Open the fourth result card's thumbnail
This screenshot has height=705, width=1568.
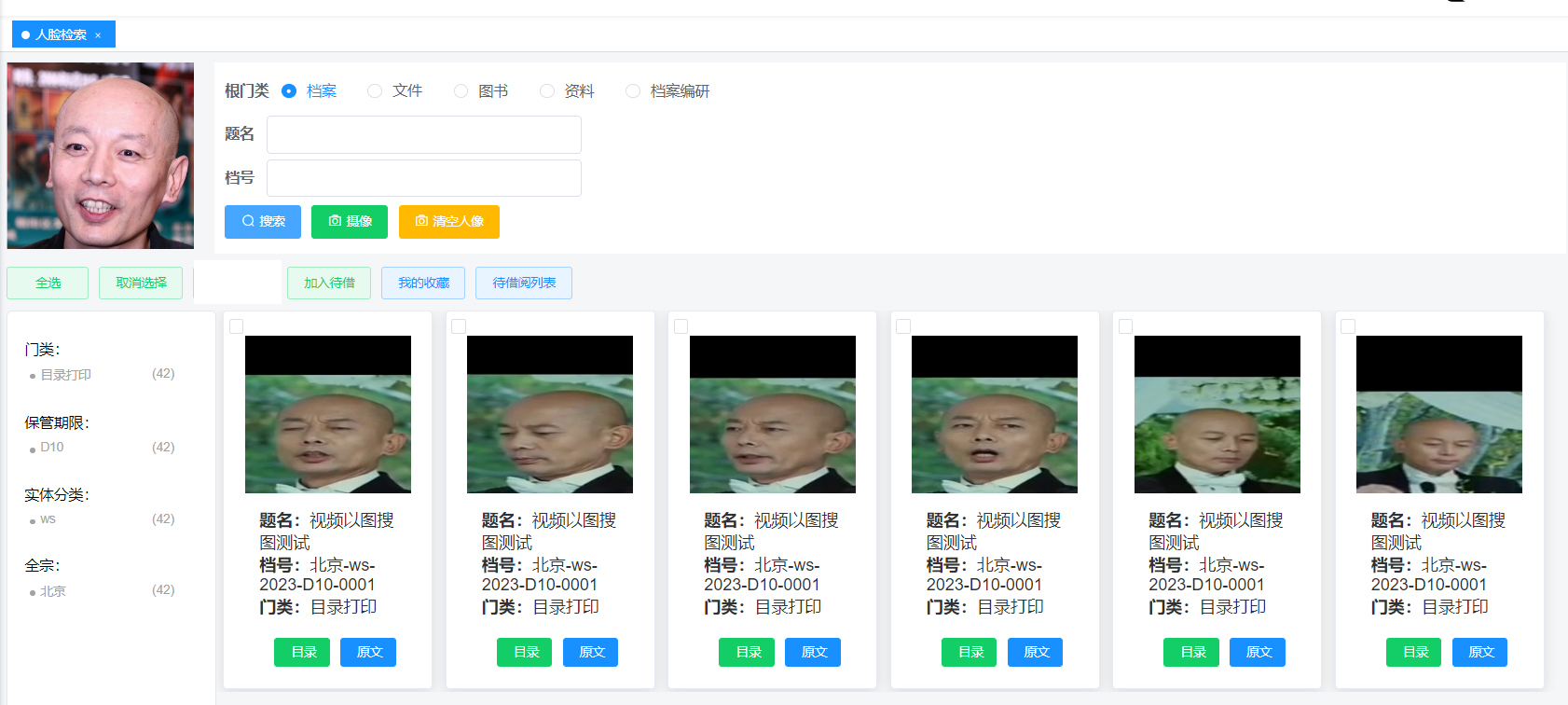(x=995, y=415)
